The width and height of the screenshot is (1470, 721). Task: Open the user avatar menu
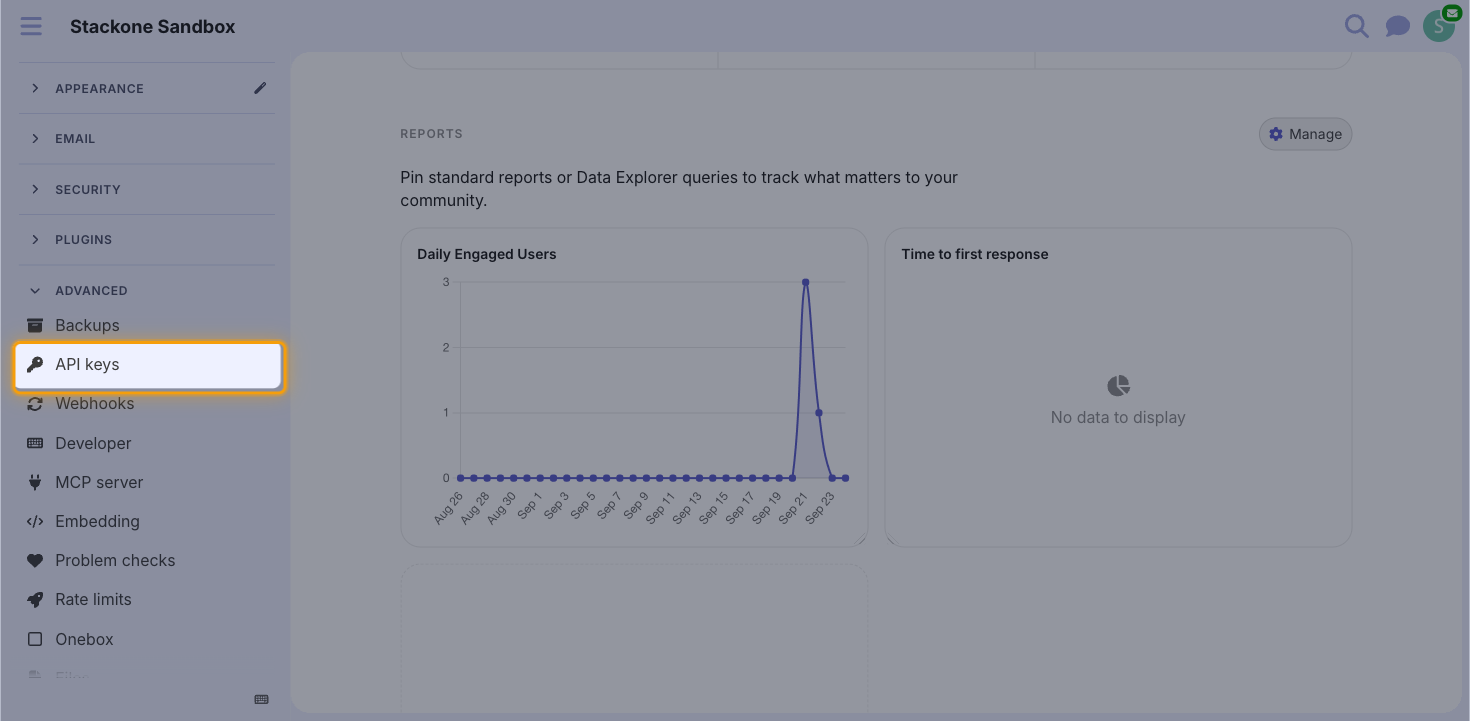click(1439, 25)
